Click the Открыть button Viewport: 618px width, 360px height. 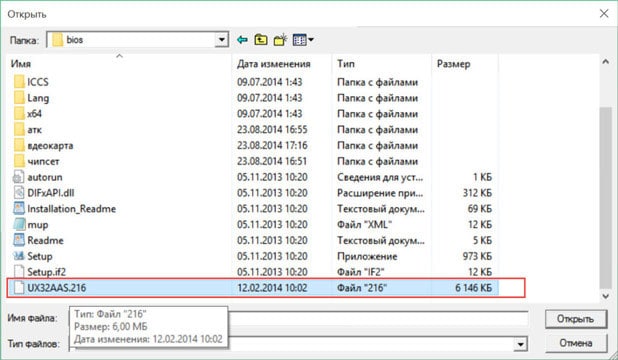point(575,319)
